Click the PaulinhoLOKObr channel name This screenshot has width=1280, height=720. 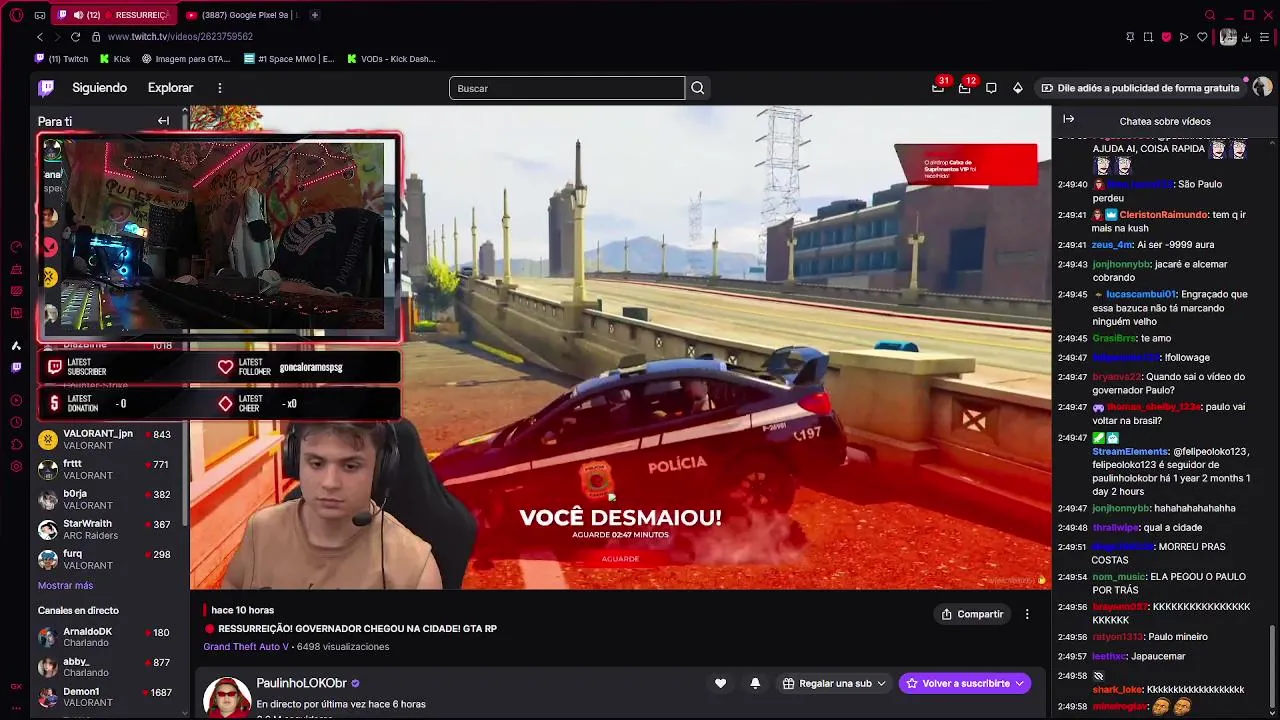[301, 683]
